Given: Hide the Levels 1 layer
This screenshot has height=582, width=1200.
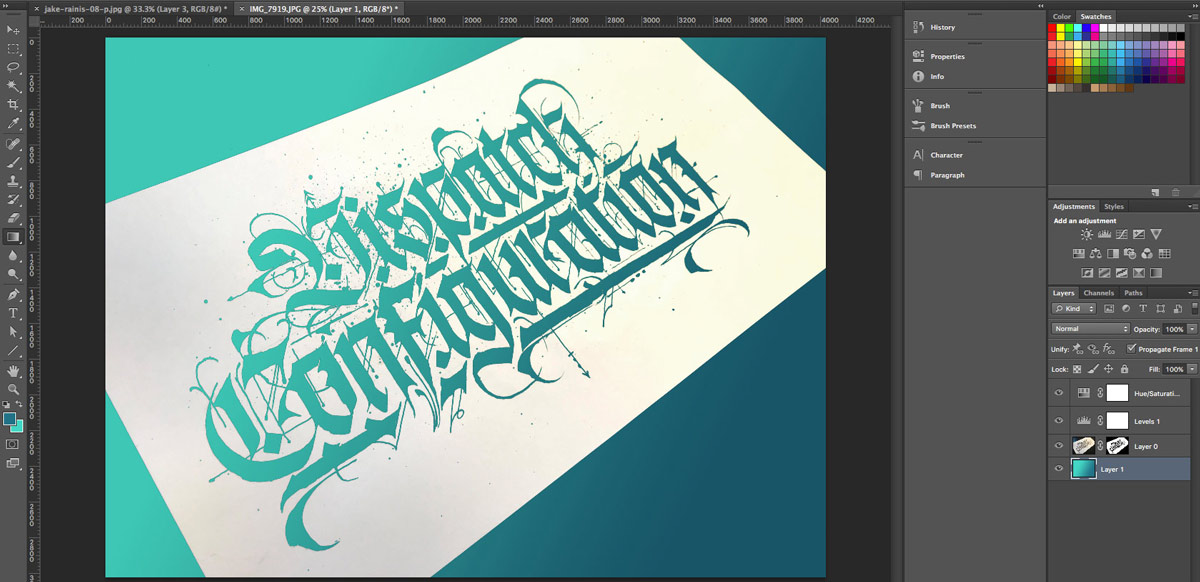Looking at the screenshot, I should point(1059,421).
